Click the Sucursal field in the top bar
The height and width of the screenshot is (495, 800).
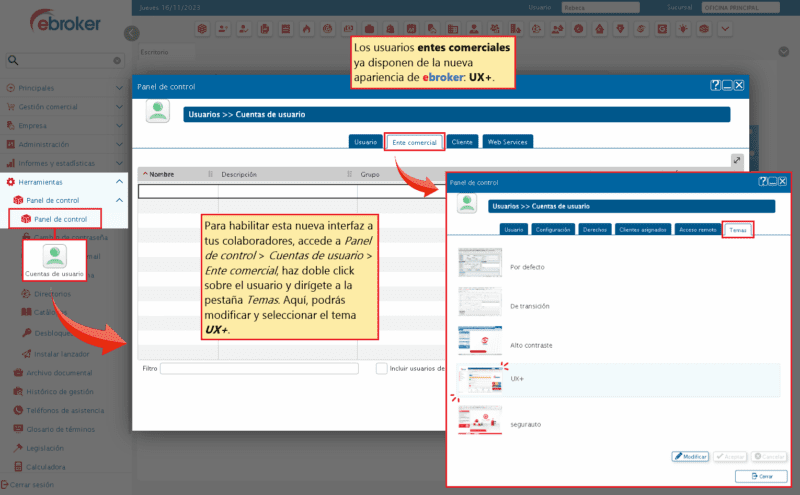coord(740,8)
